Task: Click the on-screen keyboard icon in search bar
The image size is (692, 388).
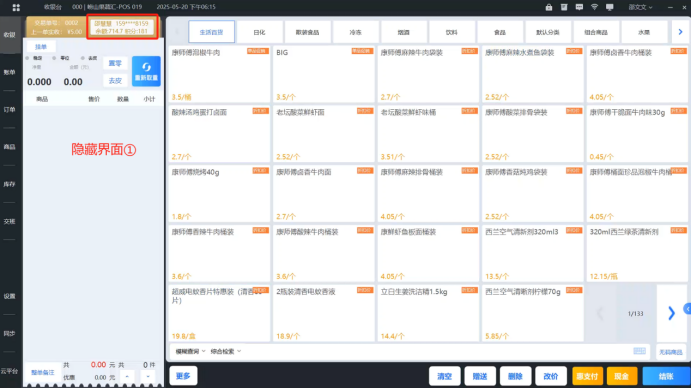Action: [639, 351]
